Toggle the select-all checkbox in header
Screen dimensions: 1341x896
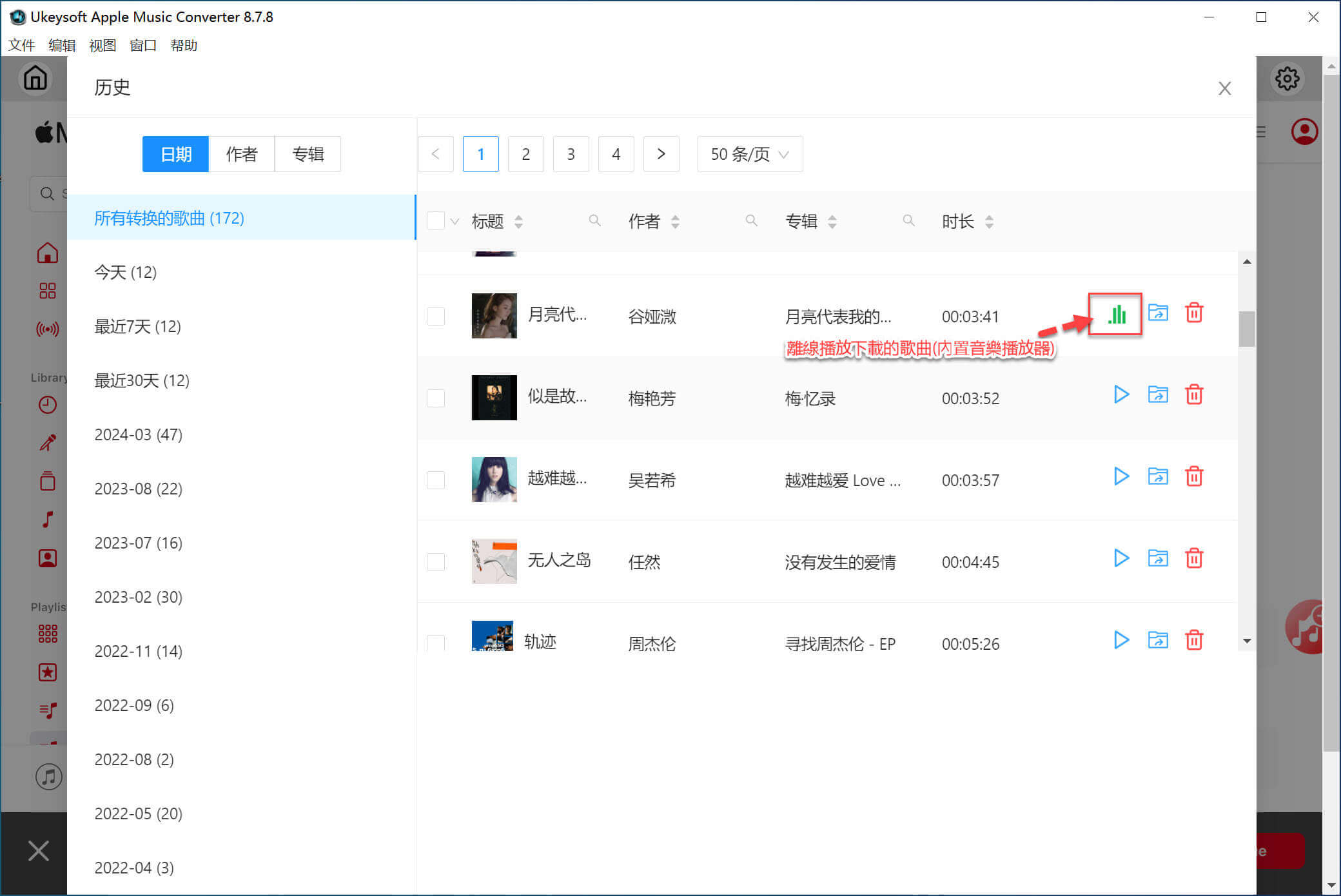tap(436, 221)
